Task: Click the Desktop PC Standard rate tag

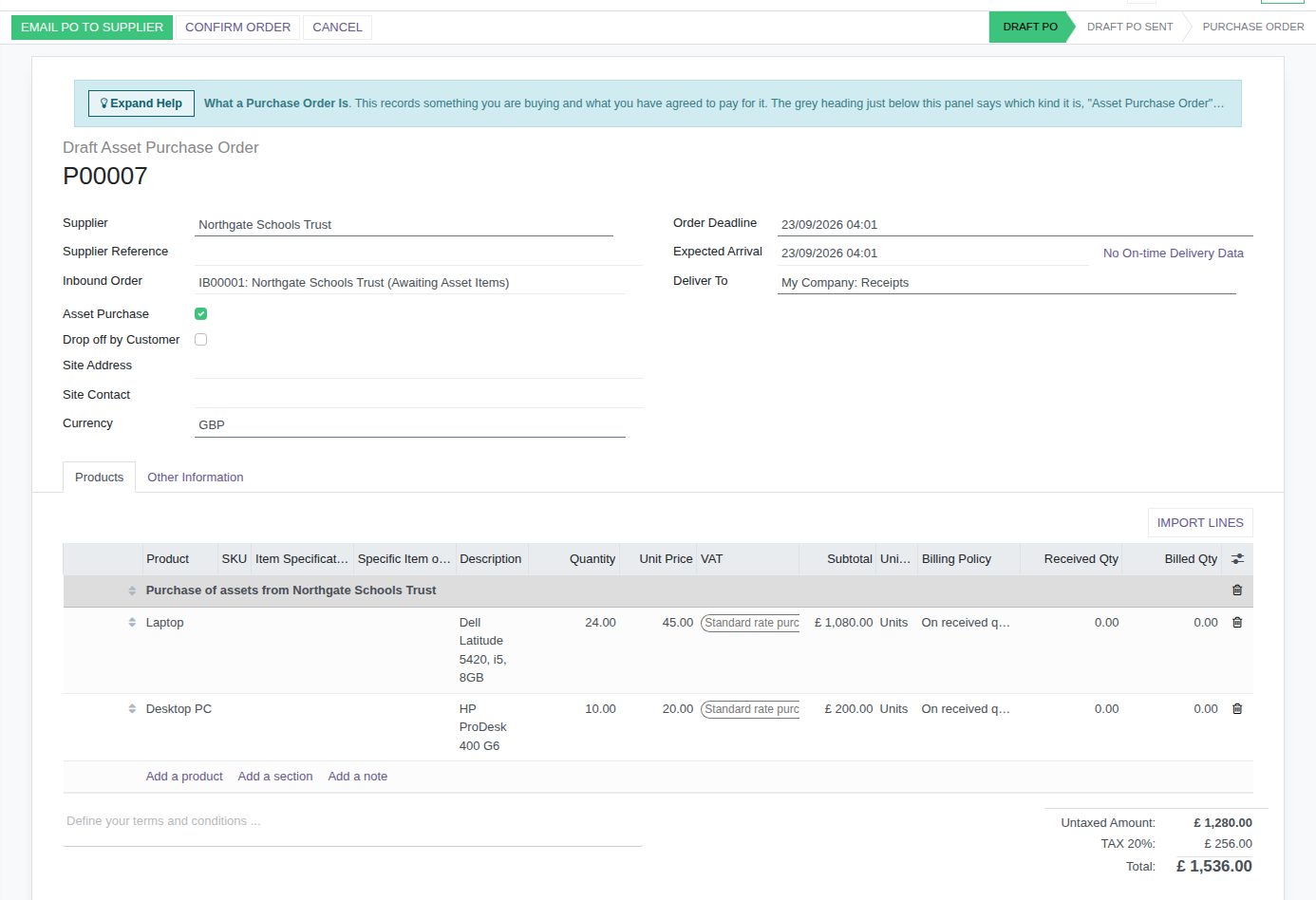Action: click(750, 709)
